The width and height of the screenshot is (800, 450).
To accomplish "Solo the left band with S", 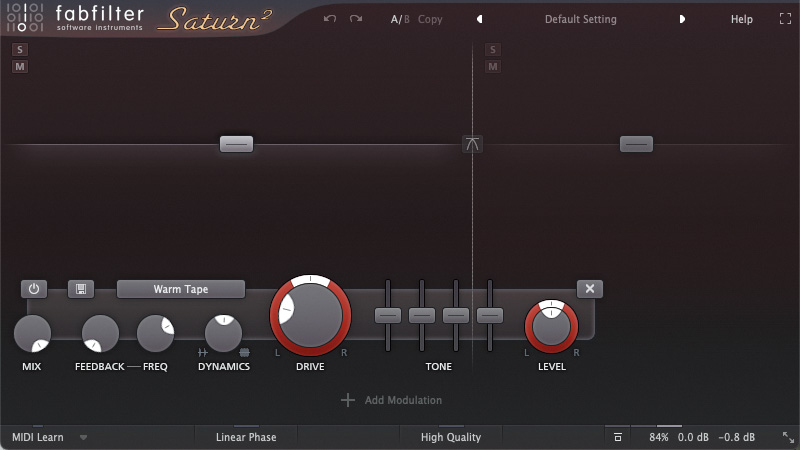I will [20, 49].
